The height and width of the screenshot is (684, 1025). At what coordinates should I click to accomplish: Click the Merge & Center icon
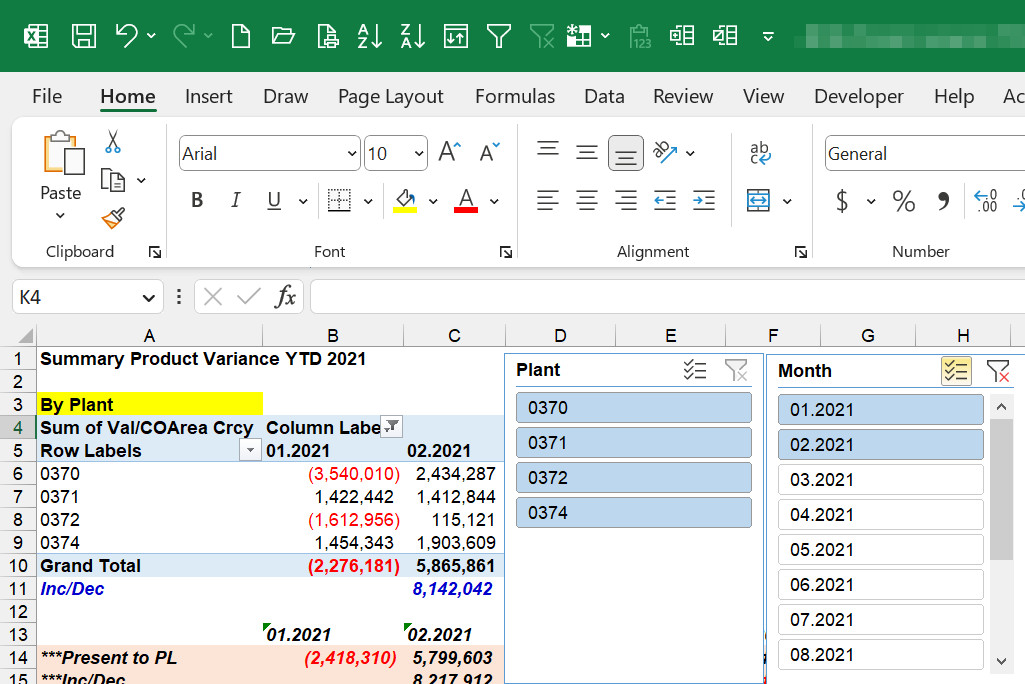point(758,201)
